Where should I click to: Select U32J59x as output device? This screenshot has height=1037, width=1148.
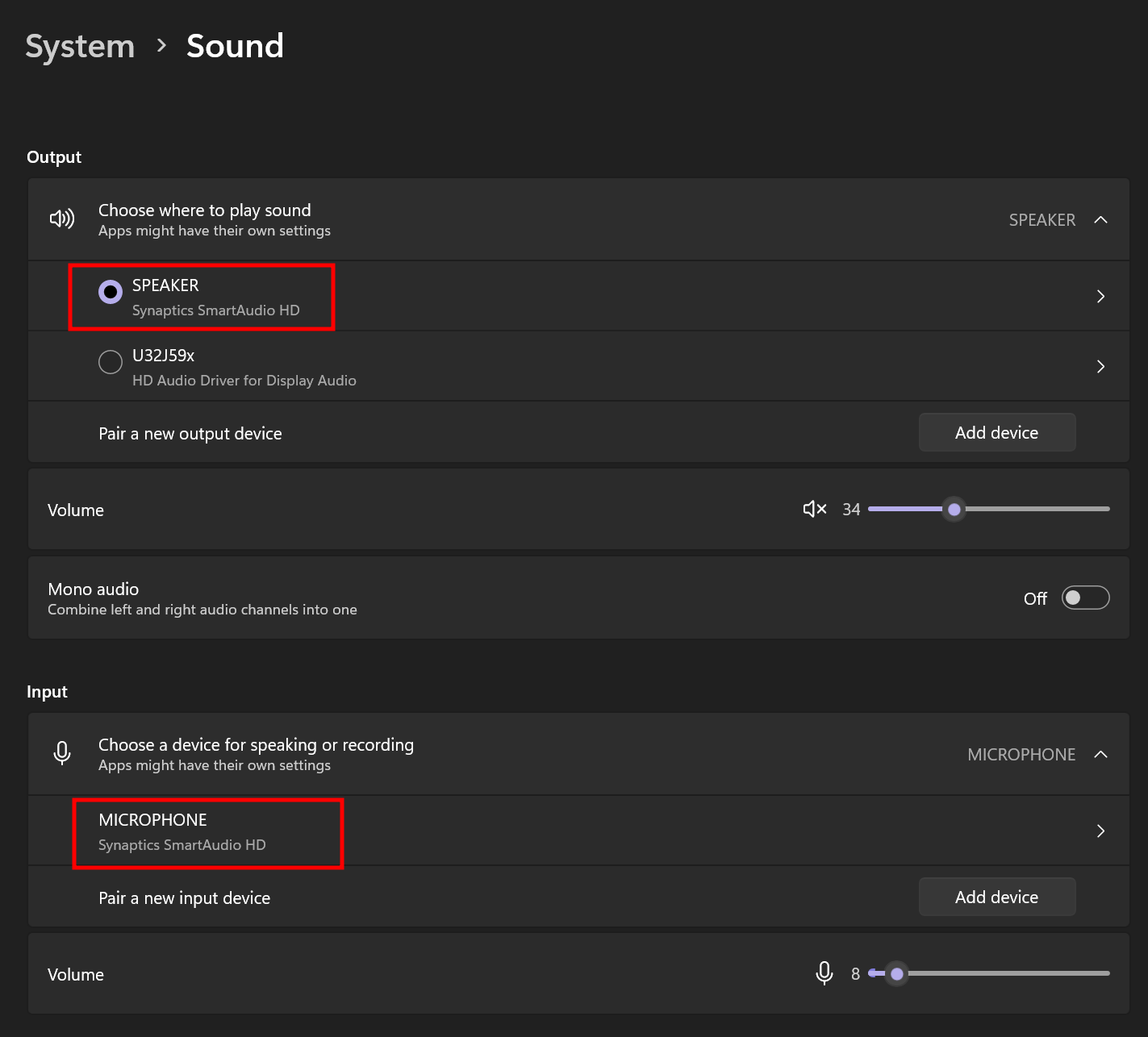[x=111, y=362]
